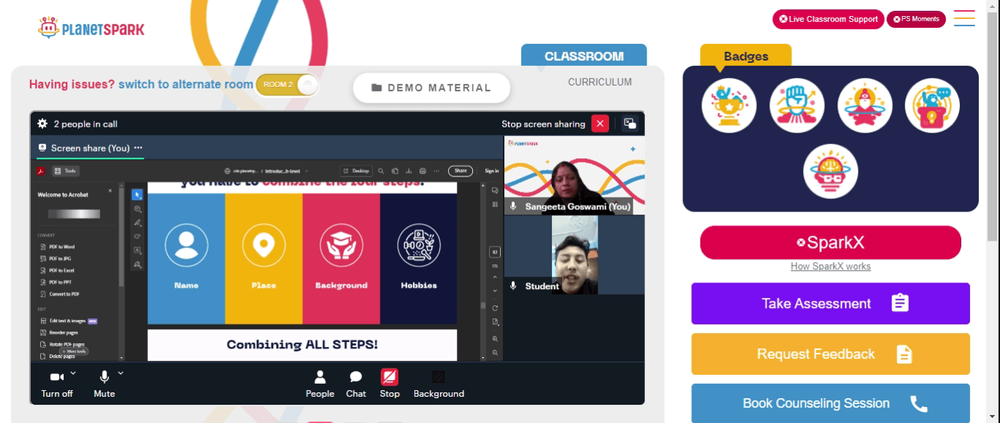Select the trophy star badge
The image size is (1000, 423).
(729, 105)
